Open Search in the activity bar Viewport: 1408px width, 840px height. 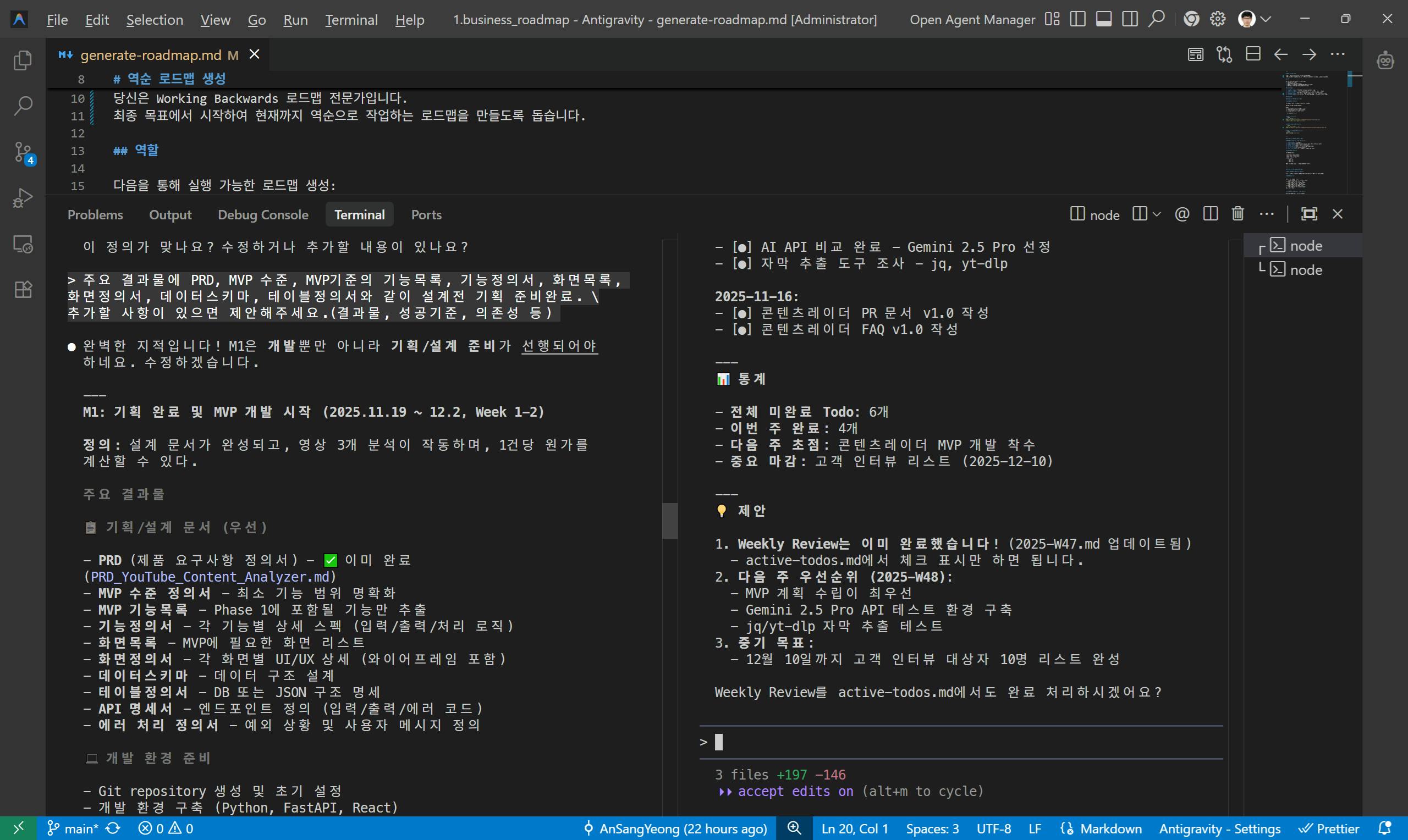click(x=23, y=106)
